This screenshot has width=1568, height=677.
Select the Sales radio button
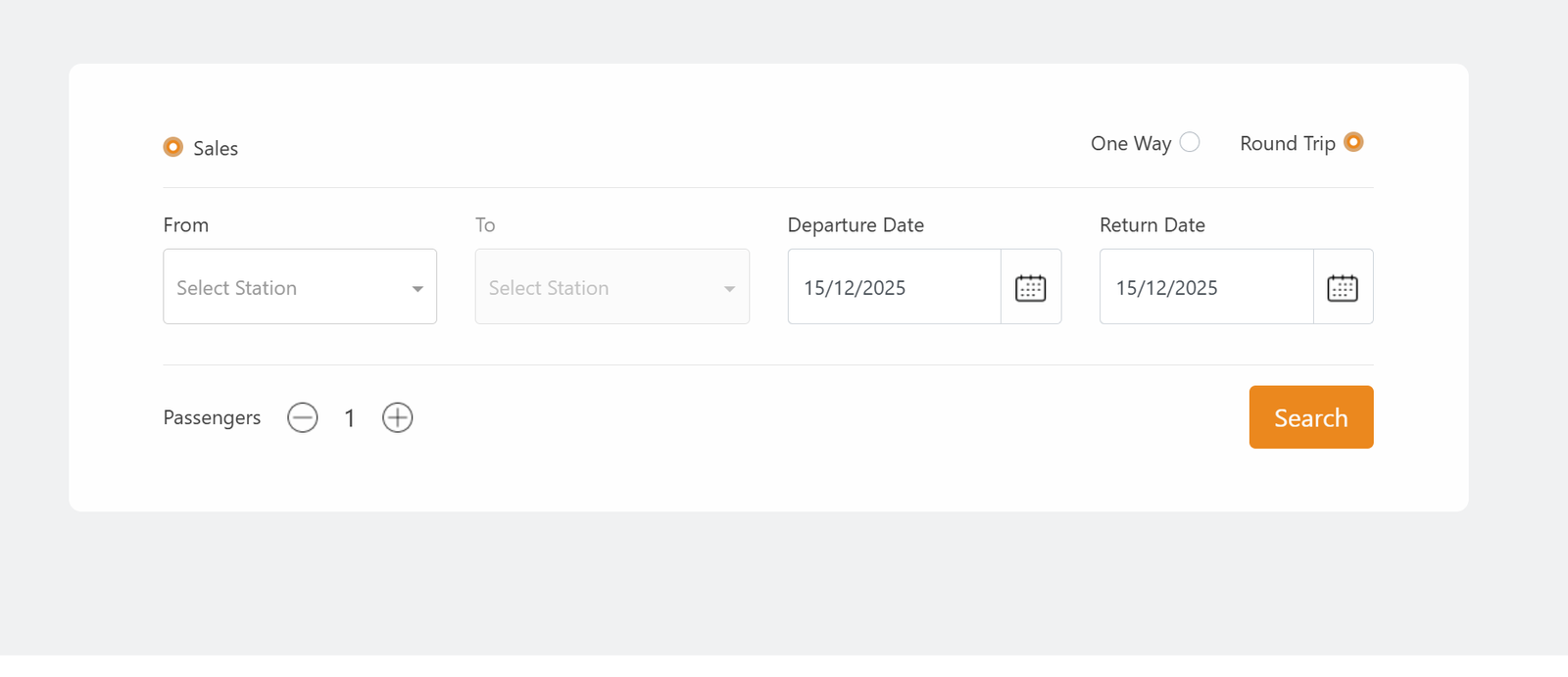[173, 147]
